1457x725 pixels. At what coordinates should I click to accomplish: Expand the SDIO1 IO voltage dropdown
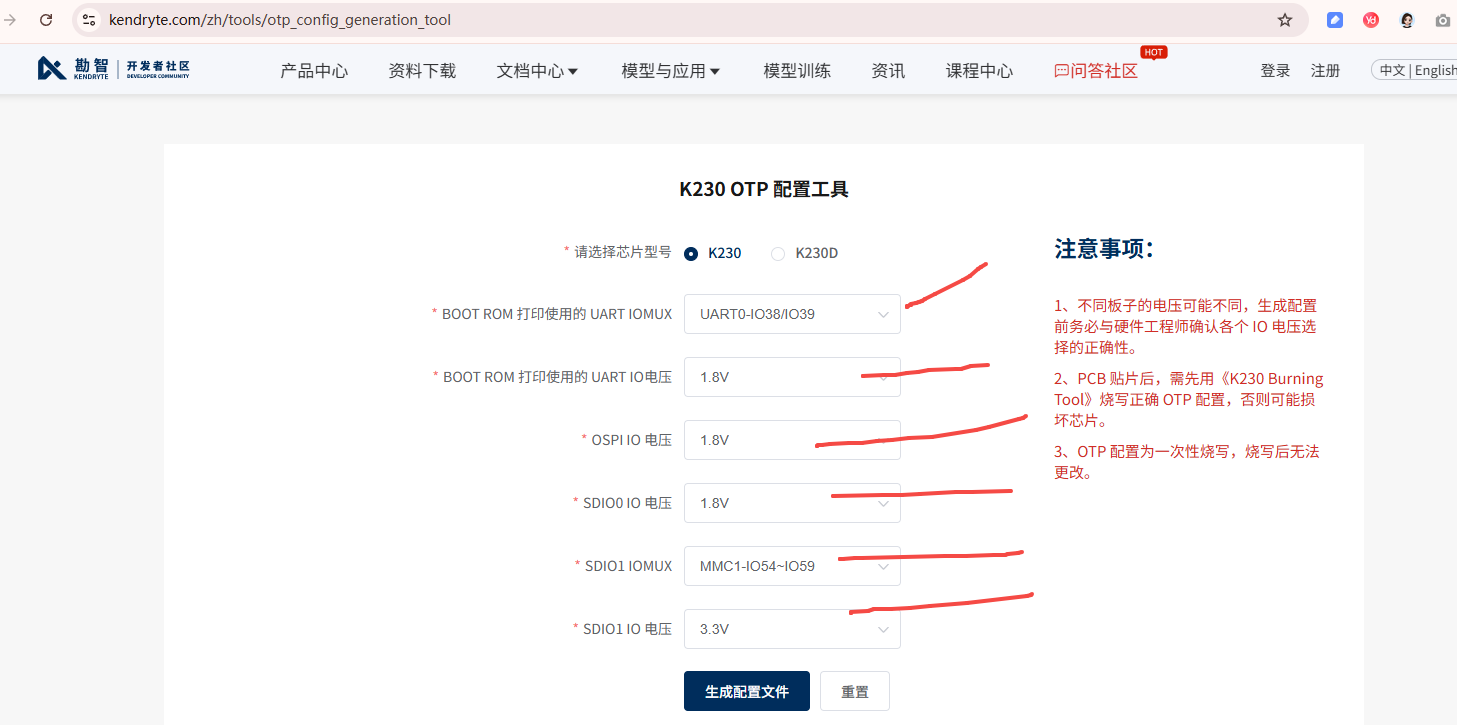click(x=792, y=629)
